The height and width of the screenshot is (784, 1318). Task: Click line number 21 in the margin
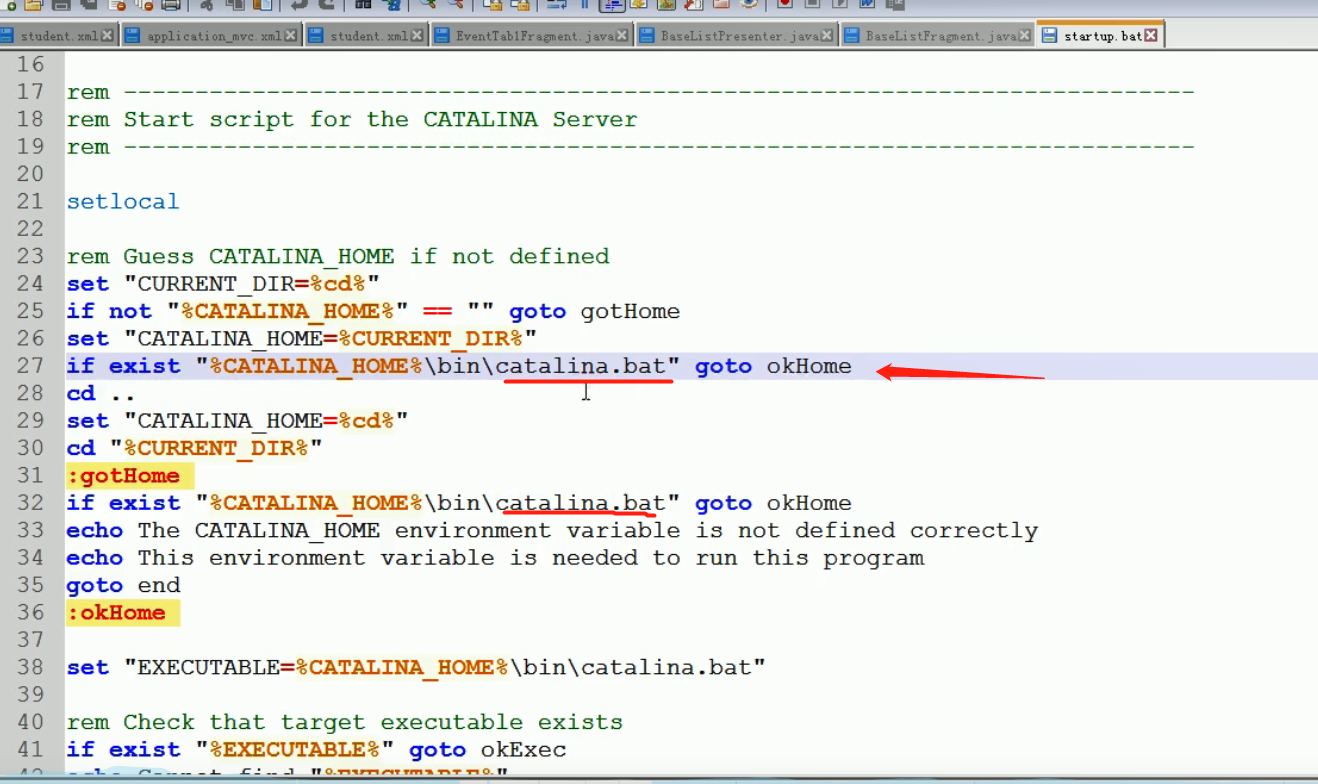tap(31, 201)
